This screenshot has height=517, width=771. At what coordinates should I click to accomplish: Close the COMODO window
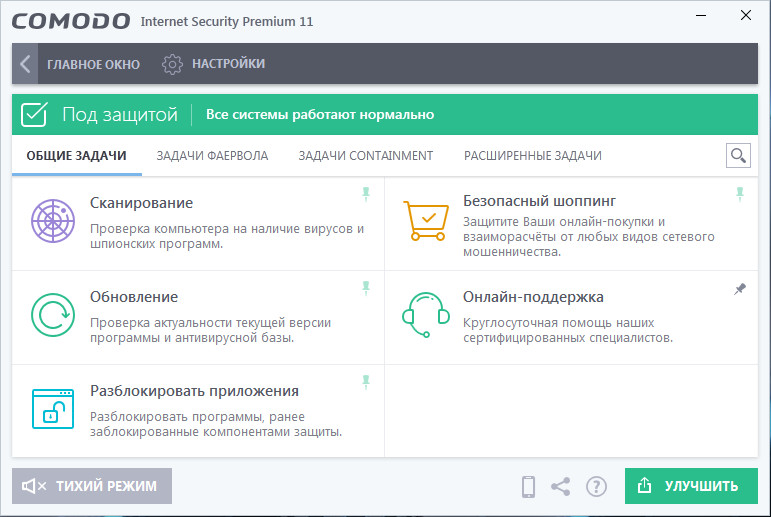click(746, 15)
